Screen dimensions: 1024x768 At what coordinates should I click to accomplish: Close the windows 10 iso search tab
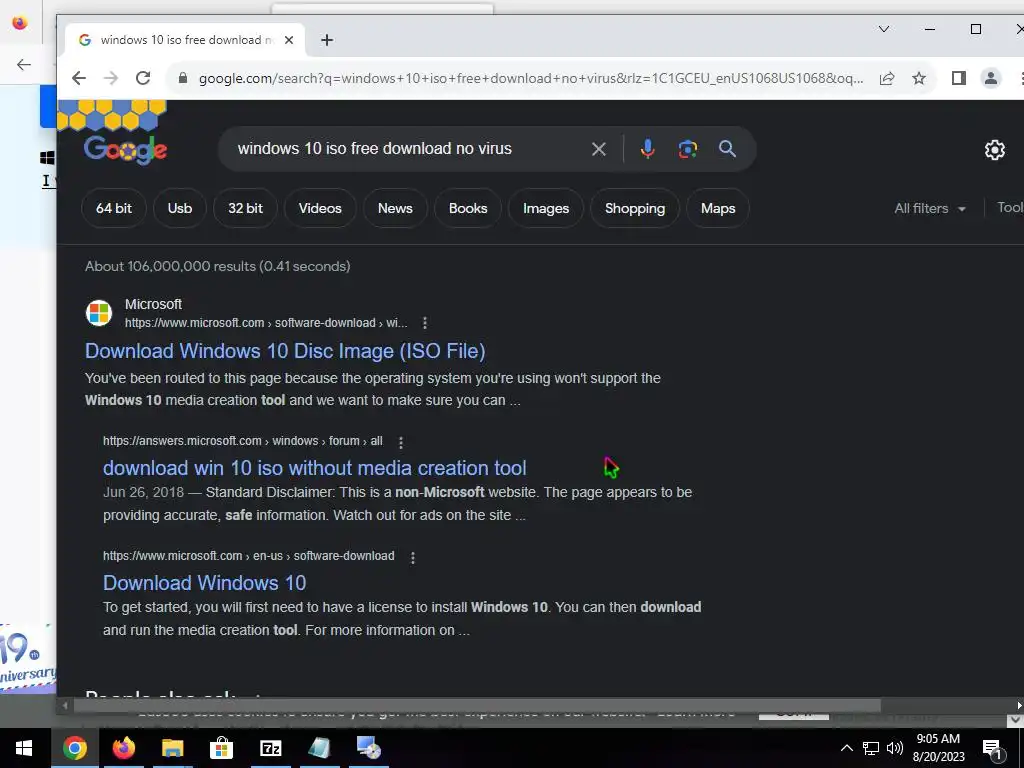point(289,40)
